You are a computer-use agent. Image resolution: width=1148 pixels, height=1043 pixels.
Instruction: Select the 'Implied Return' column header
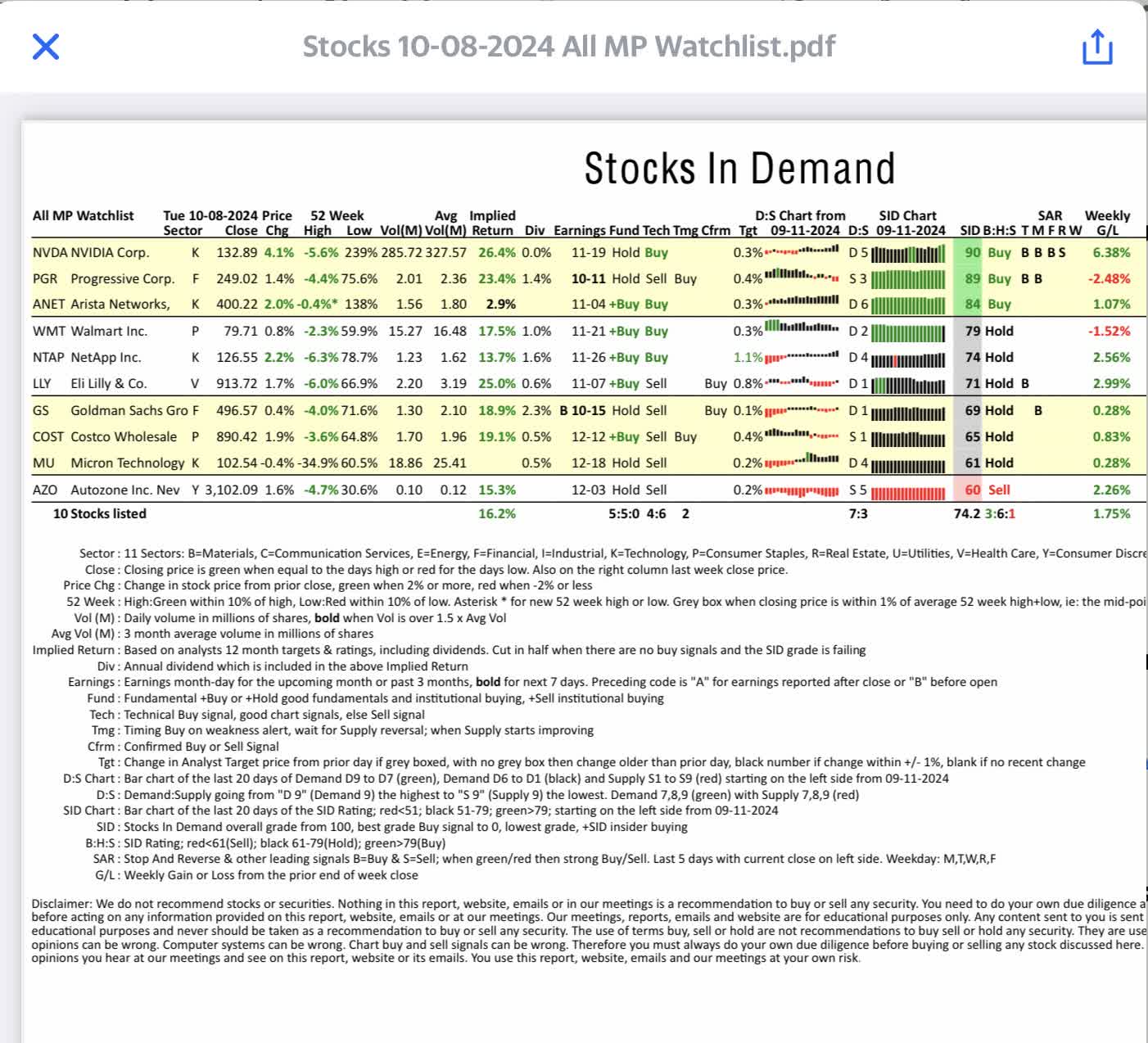[492, 223]
